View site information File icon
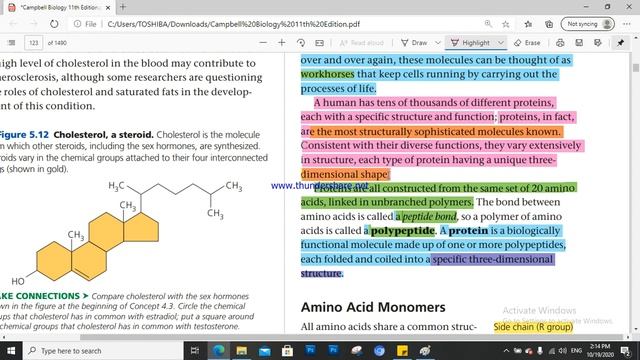This screenshot has width=640, height=360. click(85, 24)
